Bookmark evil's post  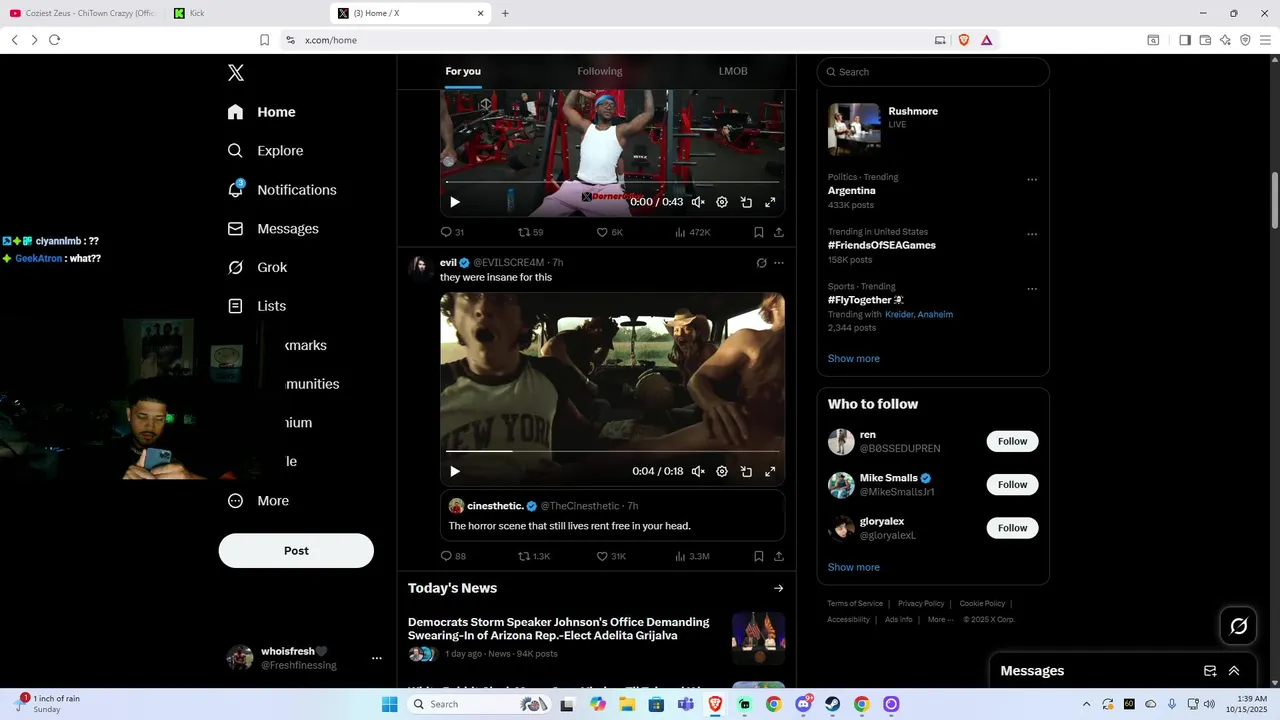tap(759, 556)
